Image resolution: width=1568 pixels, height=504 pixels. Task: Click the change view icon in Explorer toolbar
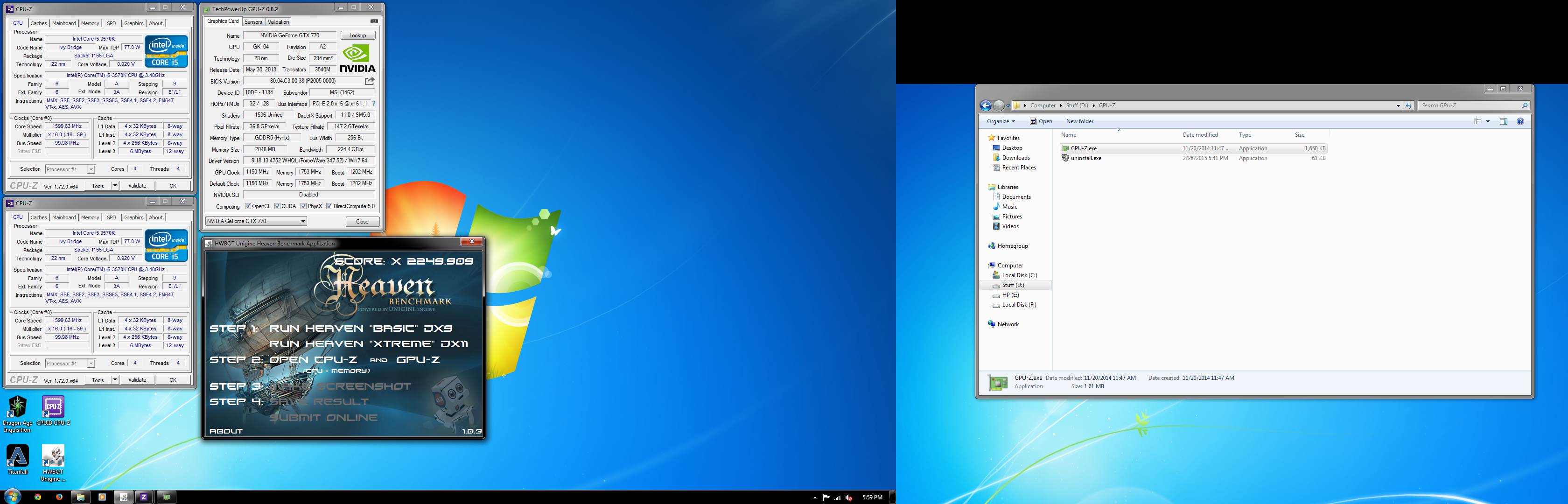(x=1477, y=122)
